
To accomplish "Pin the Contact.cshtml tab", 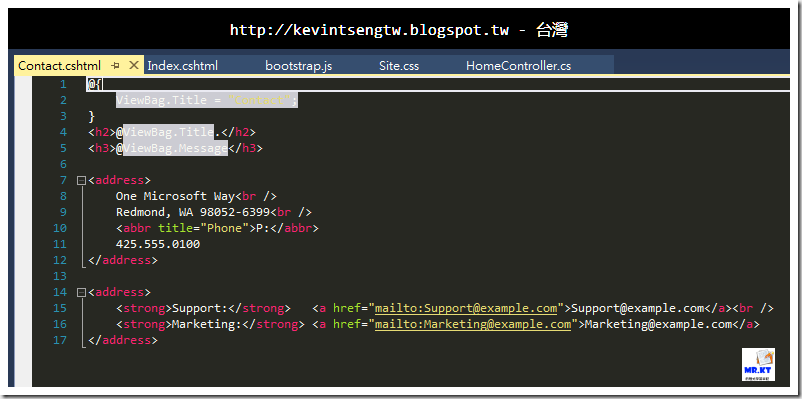I will pos(116,65).
